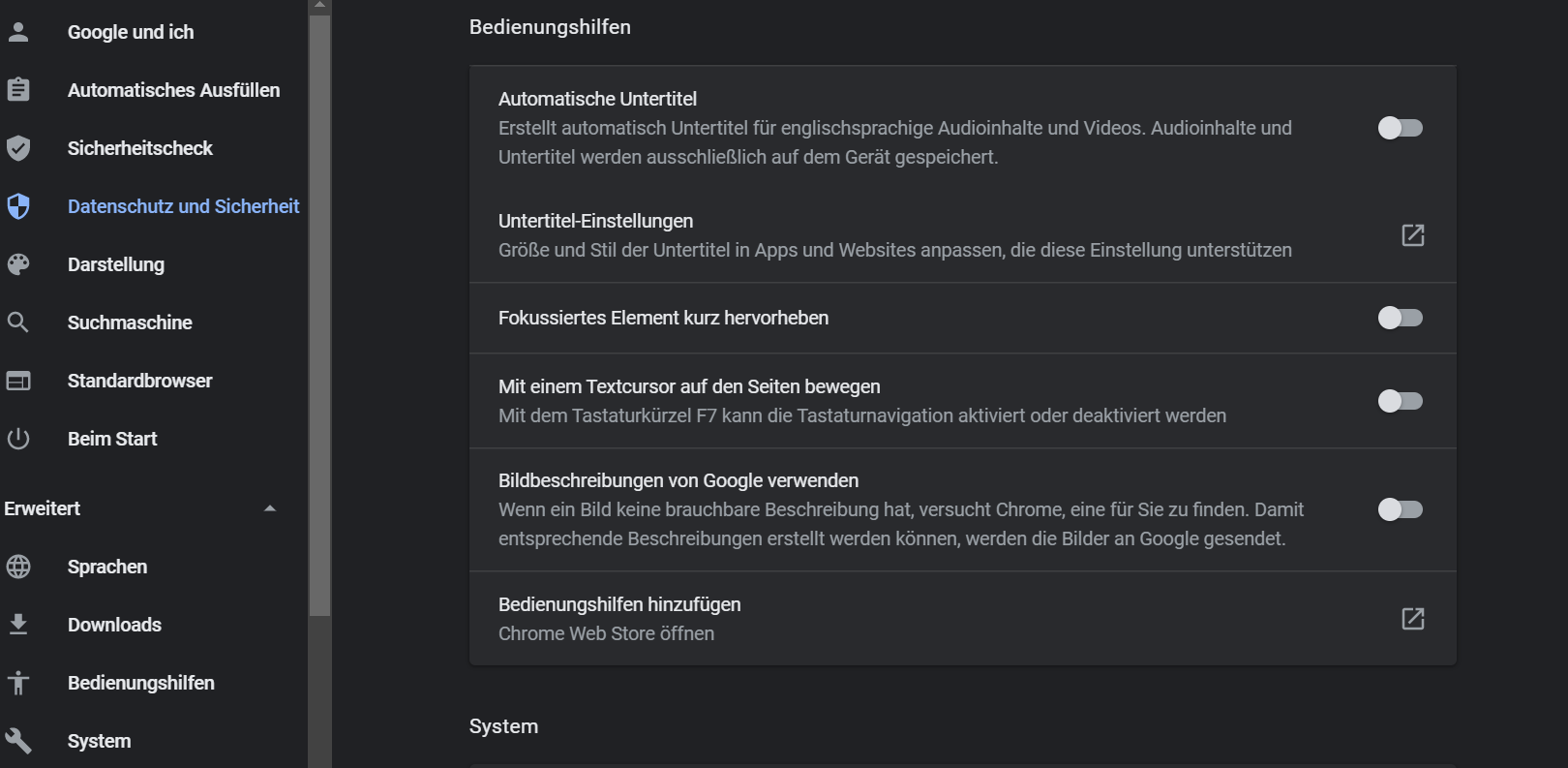1568x768 pixels.
Task: Click the magnifier icon for Suchmaschine
Action: (x=18, y=323)
